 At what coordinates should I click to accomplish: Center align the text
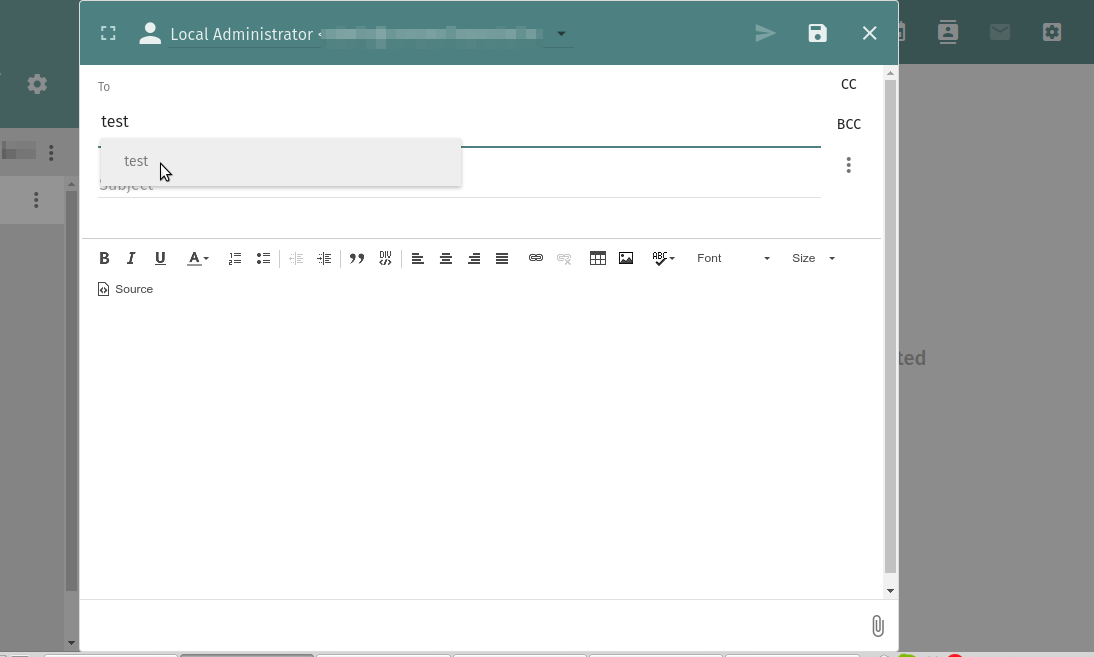446,259
